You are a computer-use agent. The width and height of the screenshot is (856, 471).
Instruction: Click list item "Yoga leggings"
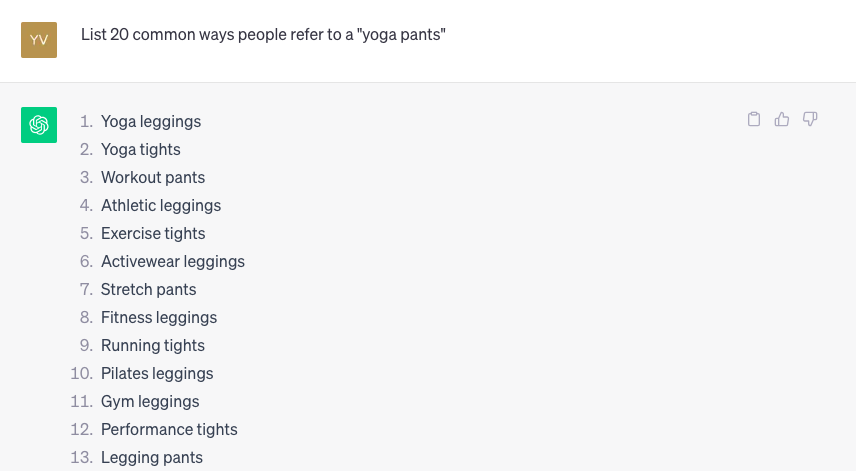click(151, 121)
